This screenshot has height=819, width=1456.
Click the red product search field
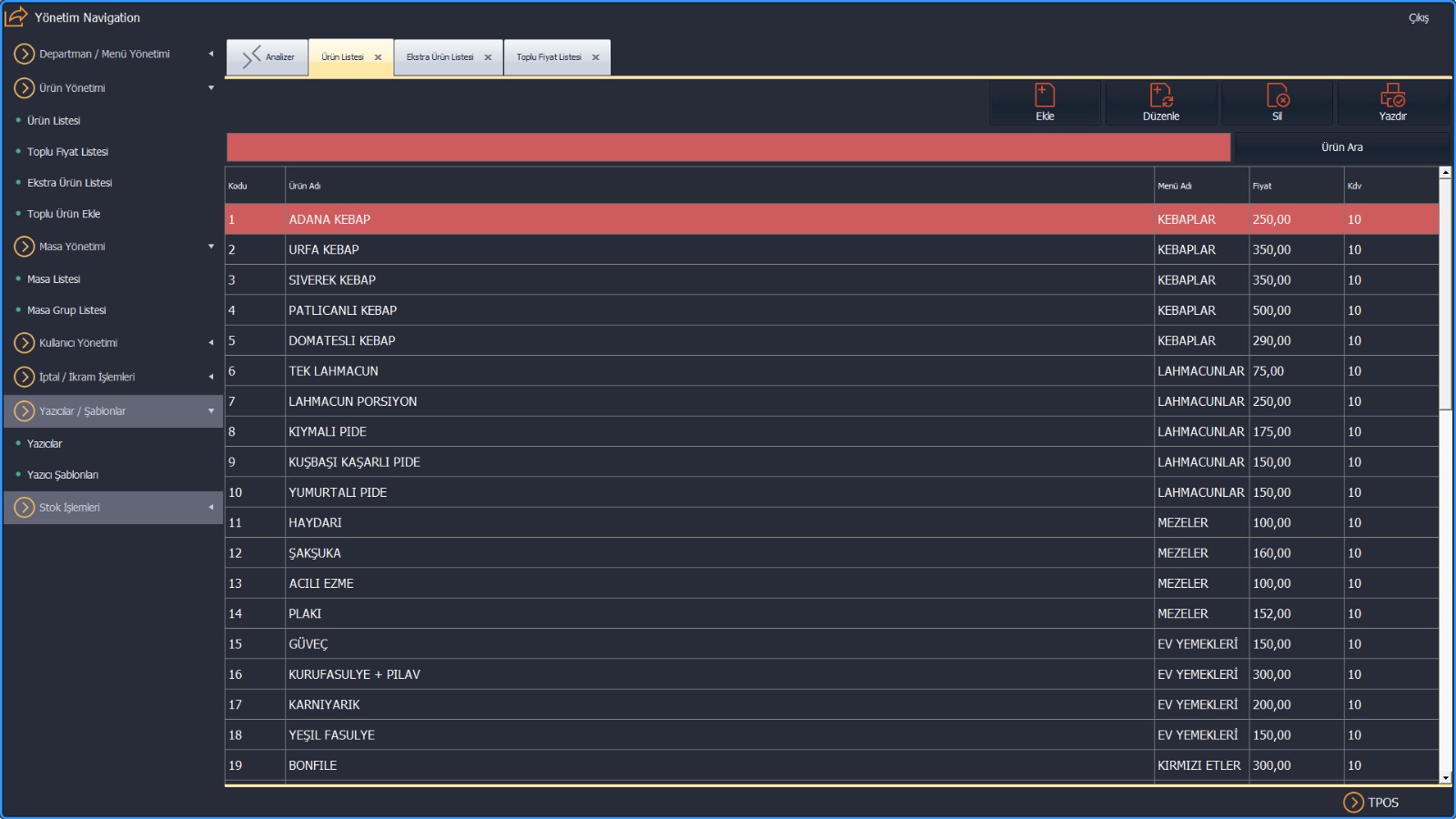coord(728,147)
